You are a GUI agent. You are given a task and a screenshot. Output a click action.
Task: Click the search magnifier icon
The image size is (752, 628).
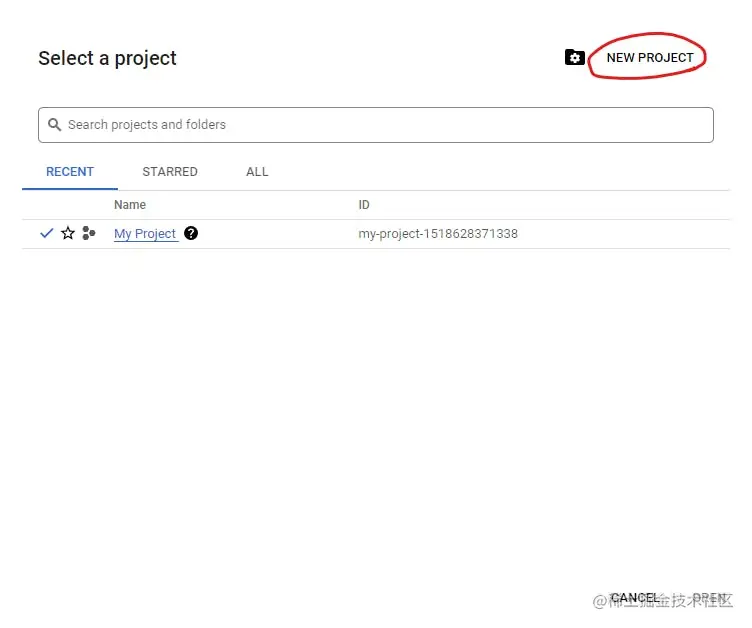(55, 125)
